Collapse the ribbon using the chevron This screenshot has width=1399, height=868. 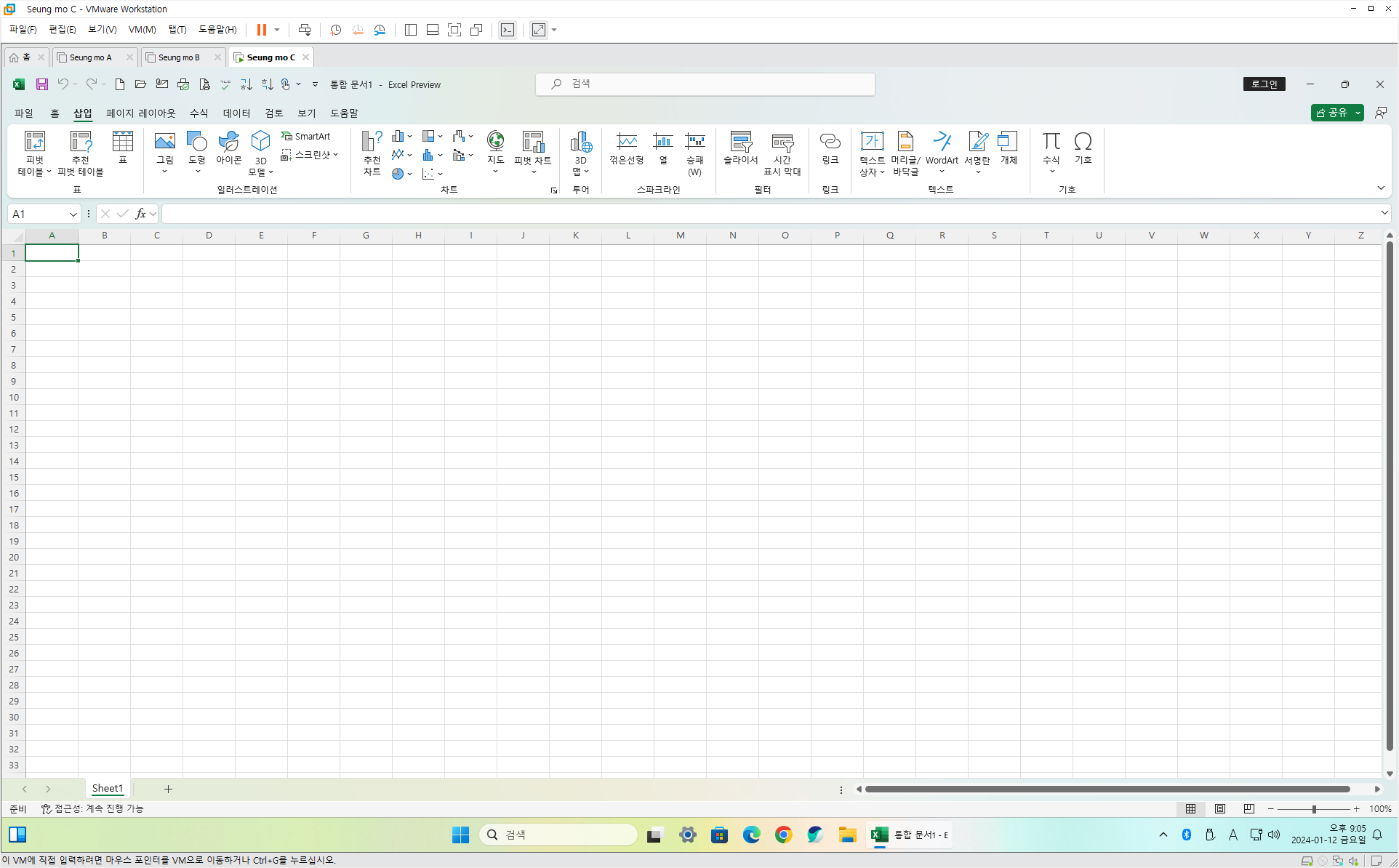[1381, 188]
